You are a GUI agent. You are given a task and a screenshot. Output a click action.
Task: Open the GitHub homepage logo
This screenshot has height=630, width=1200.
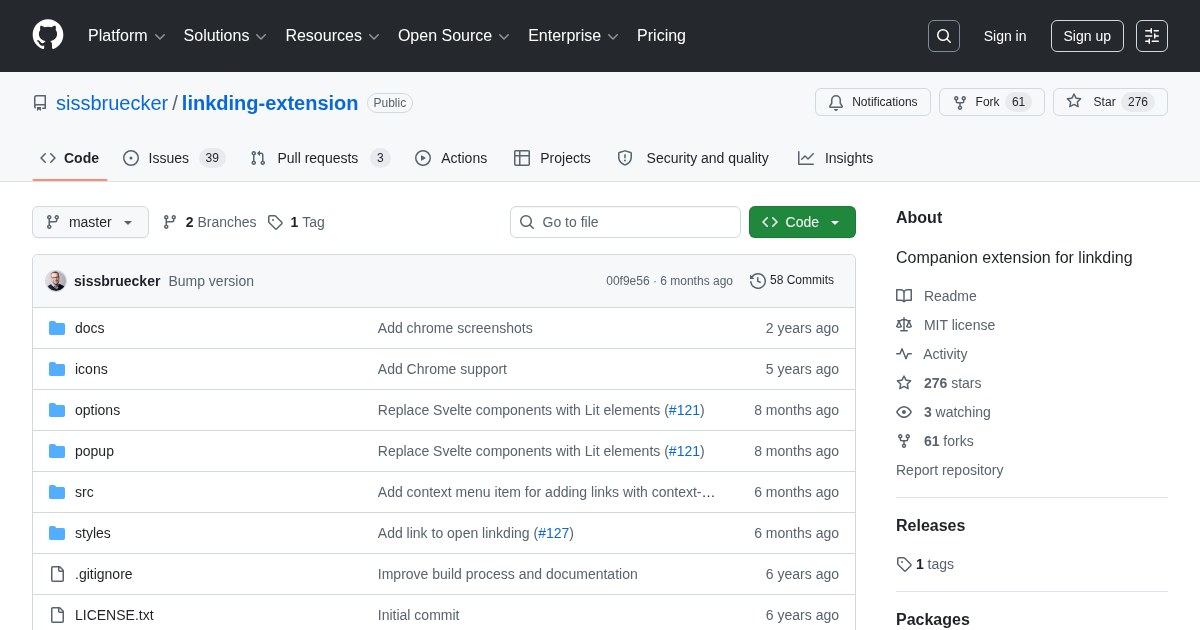[48, 35]
